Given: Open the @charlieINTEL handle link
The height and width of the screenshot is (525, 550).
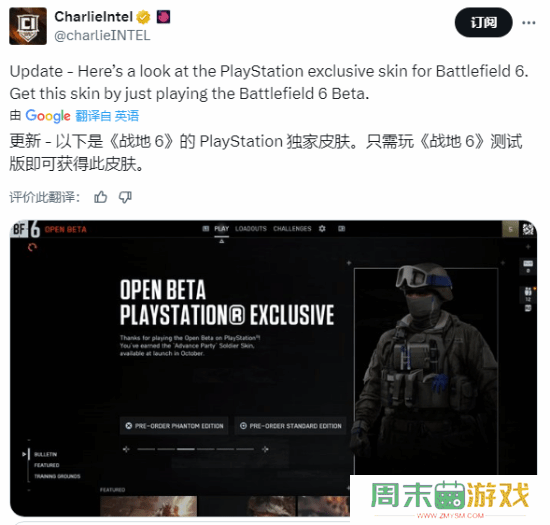Looking at the screenshot, I should (102, 35).
